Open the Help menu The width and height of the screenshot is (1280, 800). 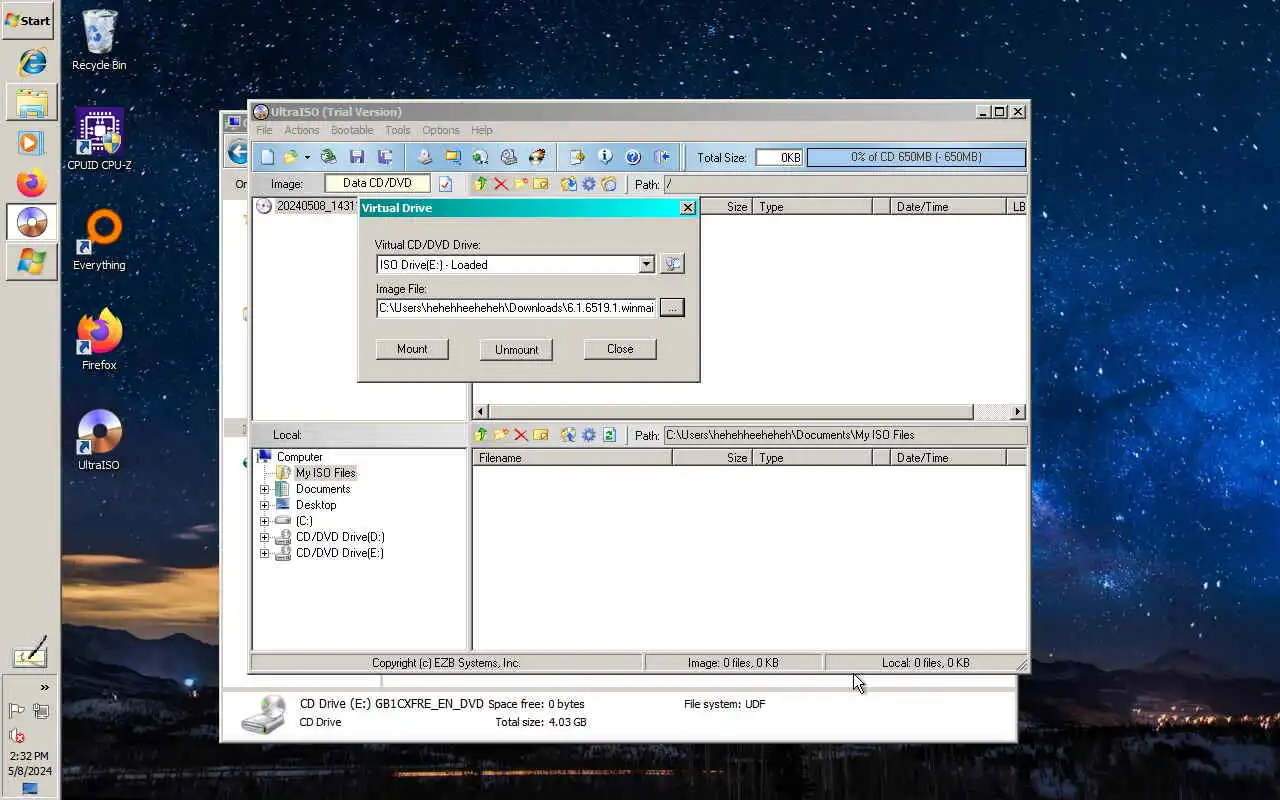pyautogui.click(x=482, y=130)
